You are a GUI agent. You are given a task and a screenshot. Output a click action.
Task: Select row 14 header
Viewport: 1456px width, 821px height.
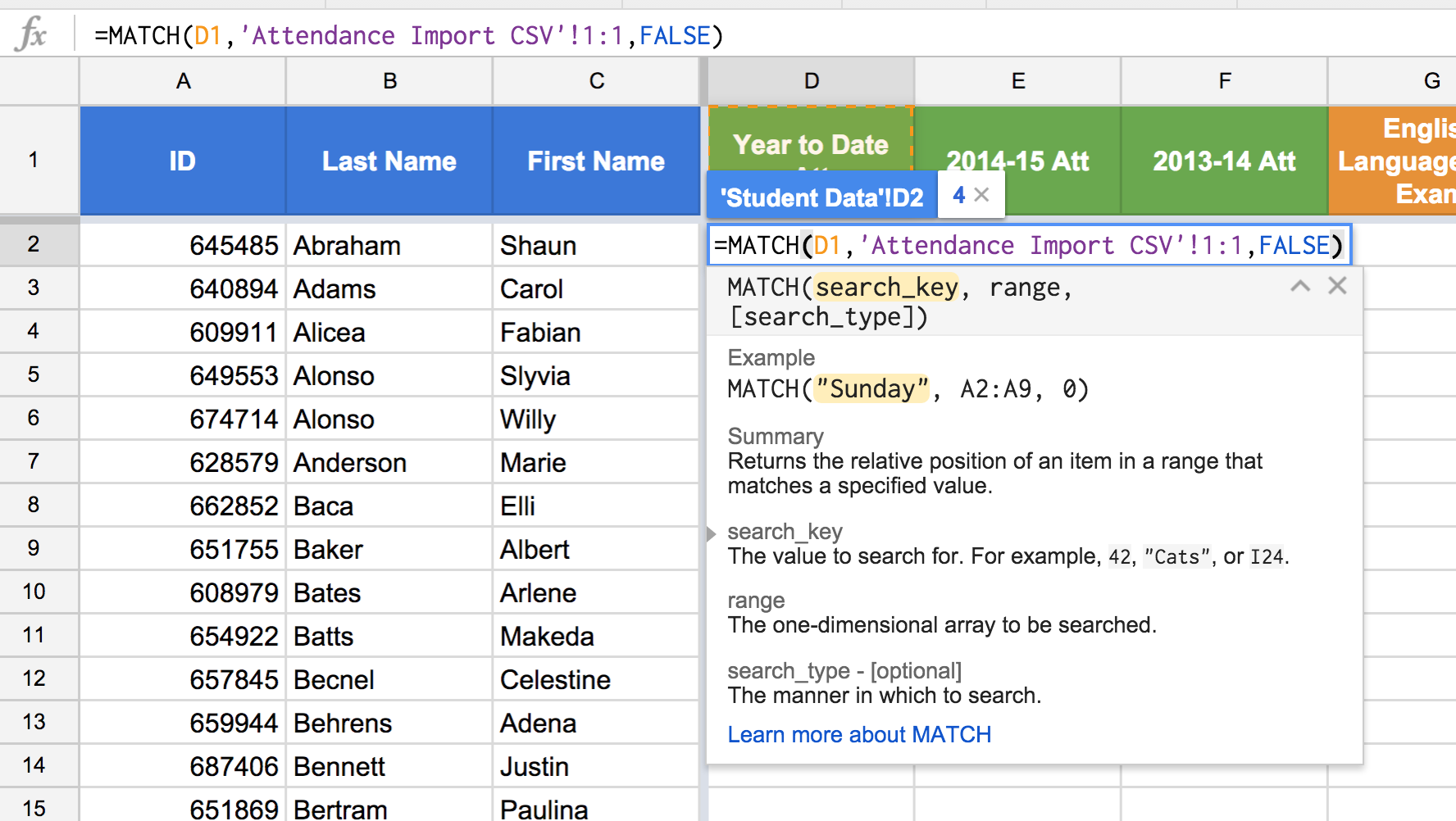click(39, 765)
